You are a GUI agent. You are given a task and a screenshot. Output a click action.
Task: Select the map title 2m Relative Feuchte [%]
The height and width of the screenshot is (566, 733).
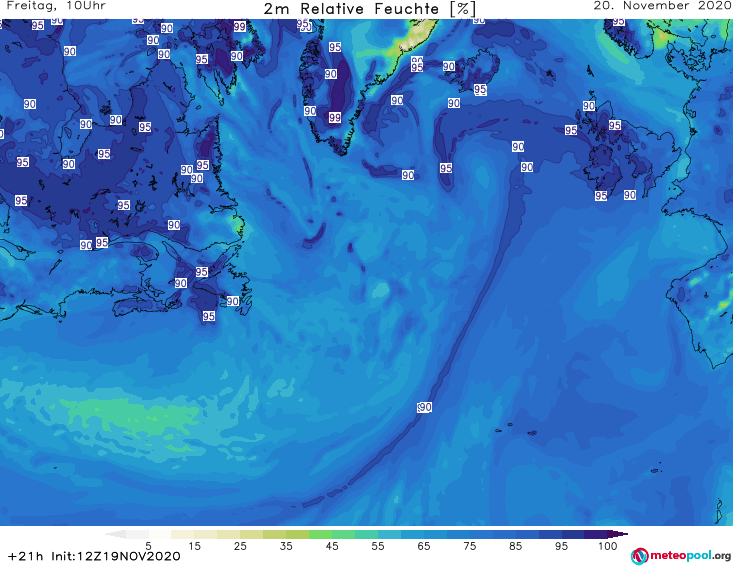[x=370, y=9]
